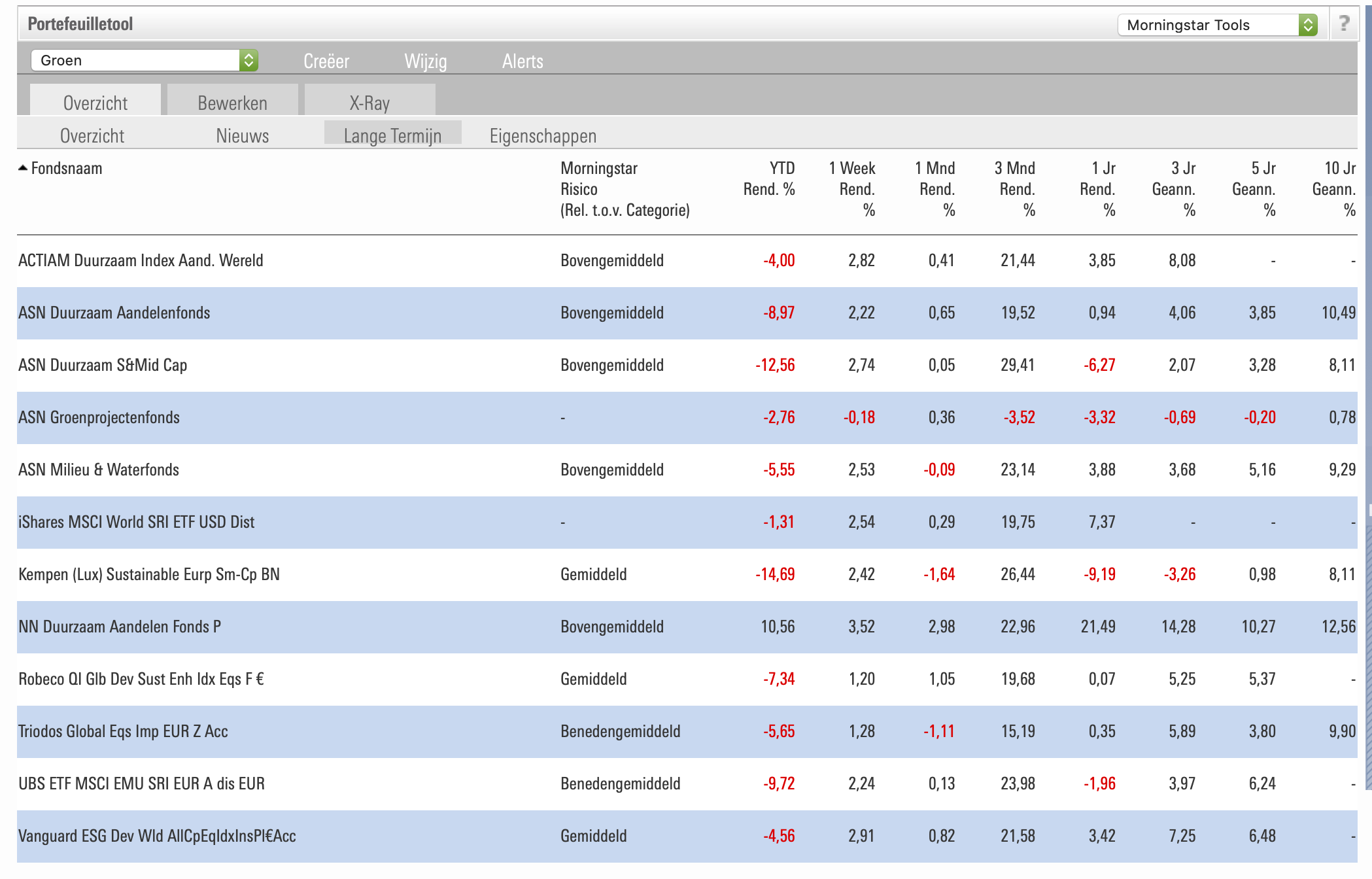The width and height of the screenshot is (1372, 879).
Task: Open the help question mark icon
Action: coord(1344,24)
